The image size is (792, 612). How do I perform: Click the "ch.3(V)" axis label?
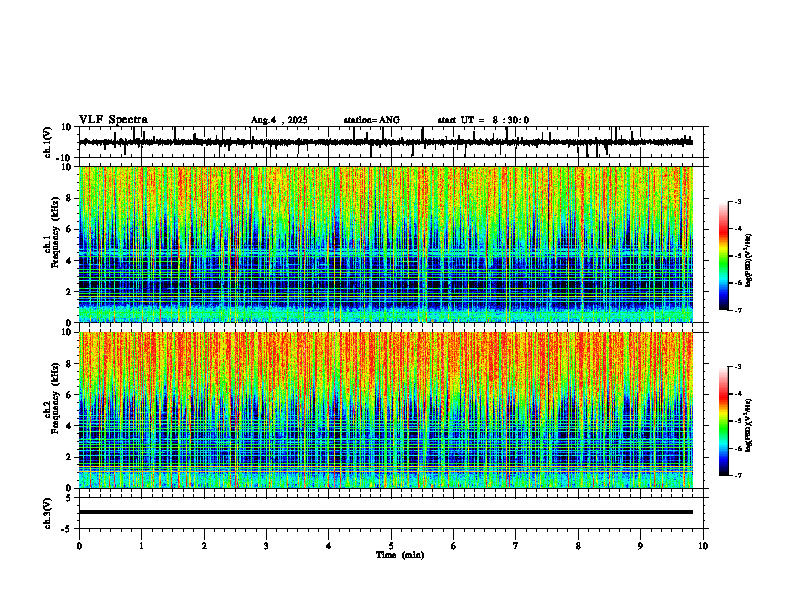[x=48, y=514]
